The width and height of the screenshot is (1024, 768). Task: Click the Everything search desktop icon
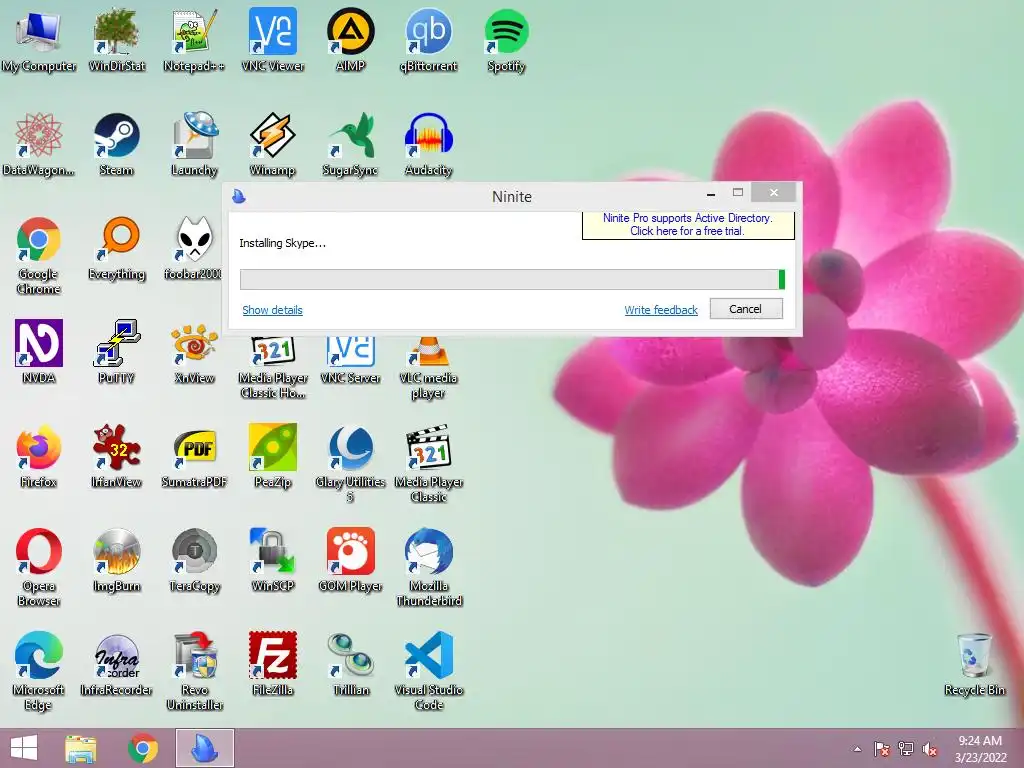116,248
